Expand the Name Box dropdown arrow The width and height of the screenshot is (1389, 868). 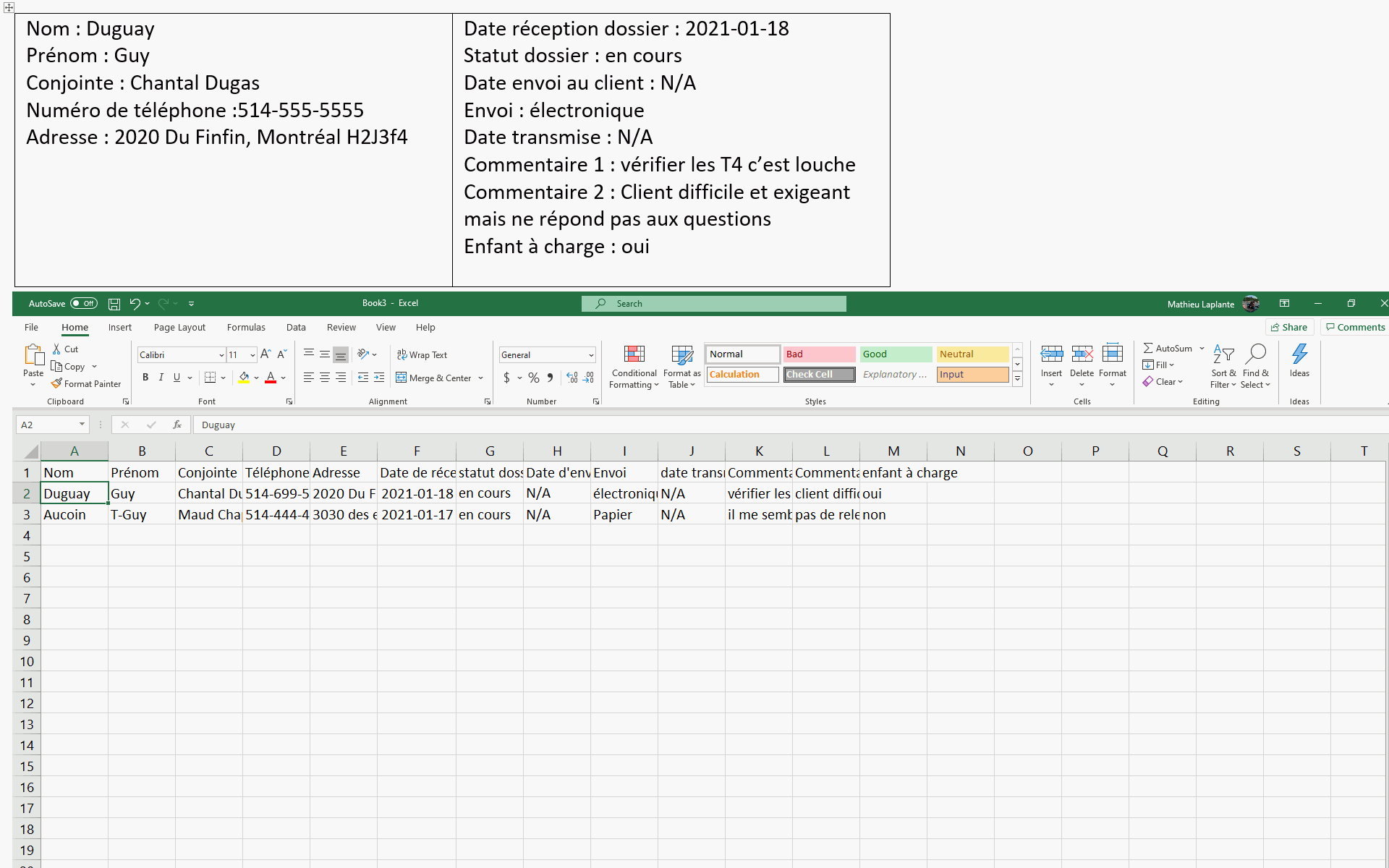[x=82, y=425]
